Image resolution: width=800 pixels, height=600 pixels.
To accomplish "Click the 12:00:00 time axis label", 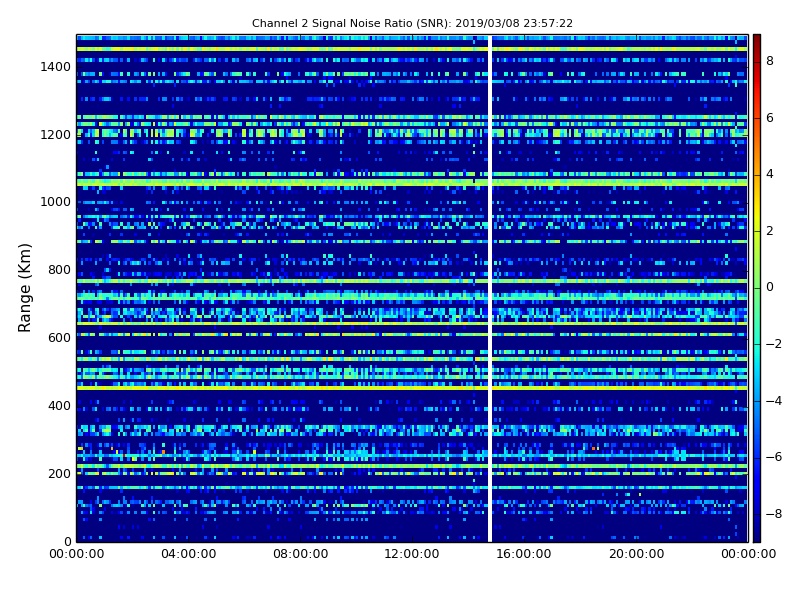I will coord(412,554).
